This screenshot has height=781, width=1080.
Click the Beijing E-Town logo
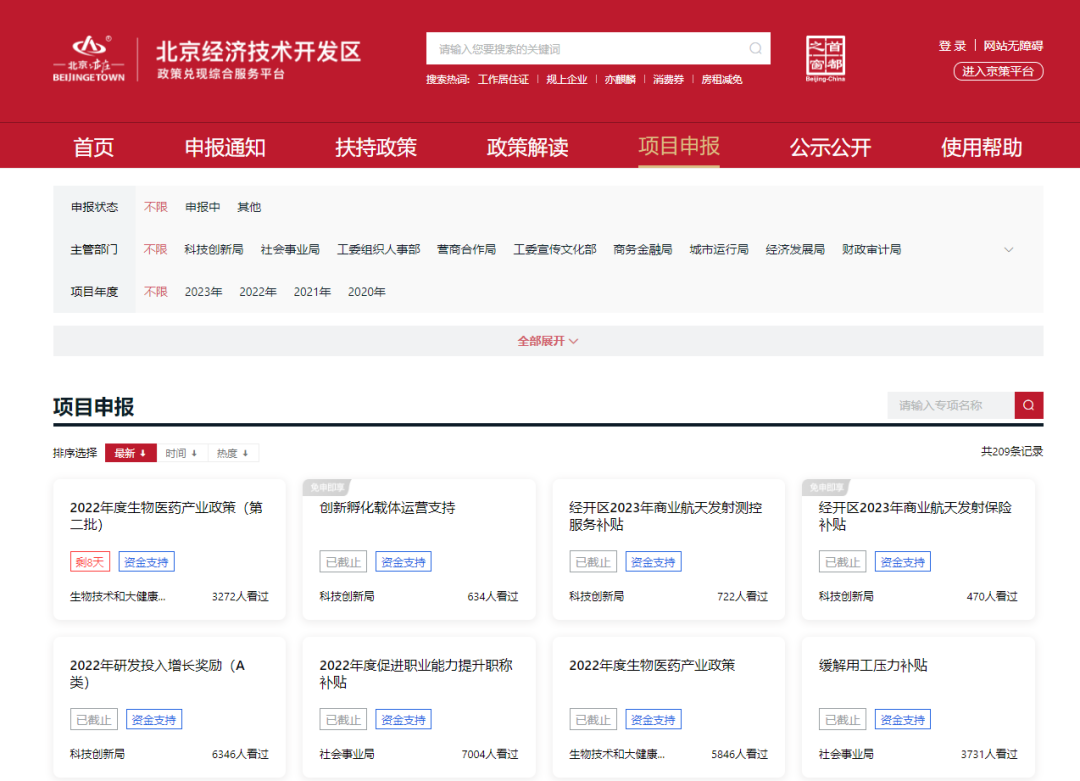click(89, 60)
